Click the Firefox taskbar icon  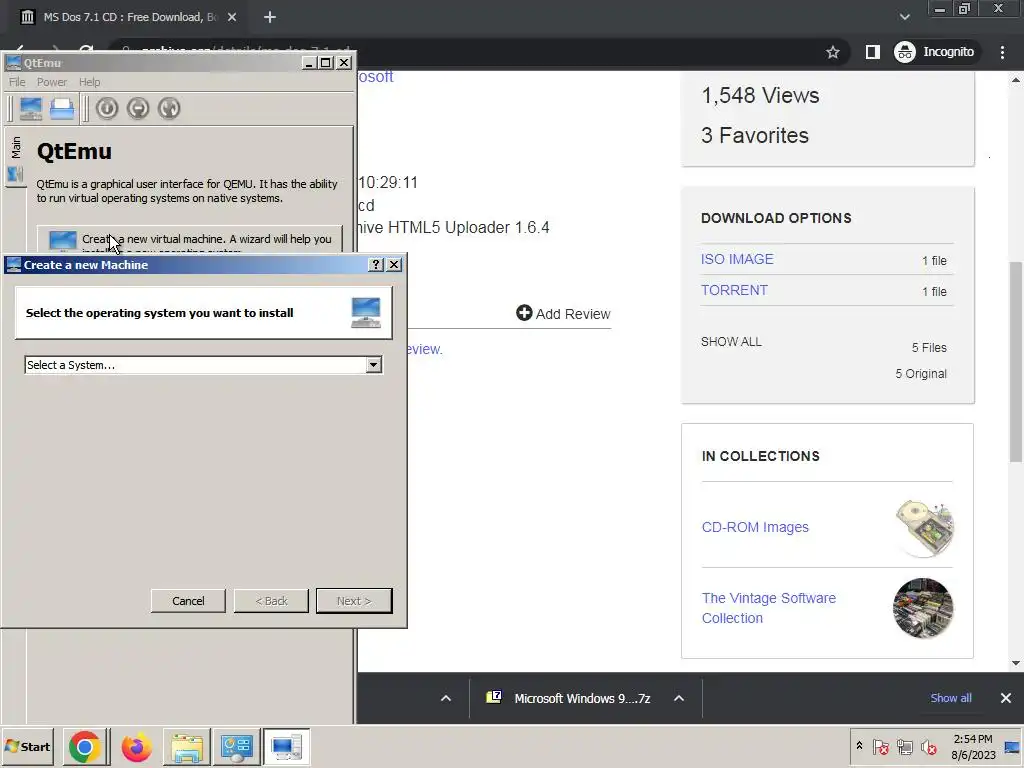point(136,747)
